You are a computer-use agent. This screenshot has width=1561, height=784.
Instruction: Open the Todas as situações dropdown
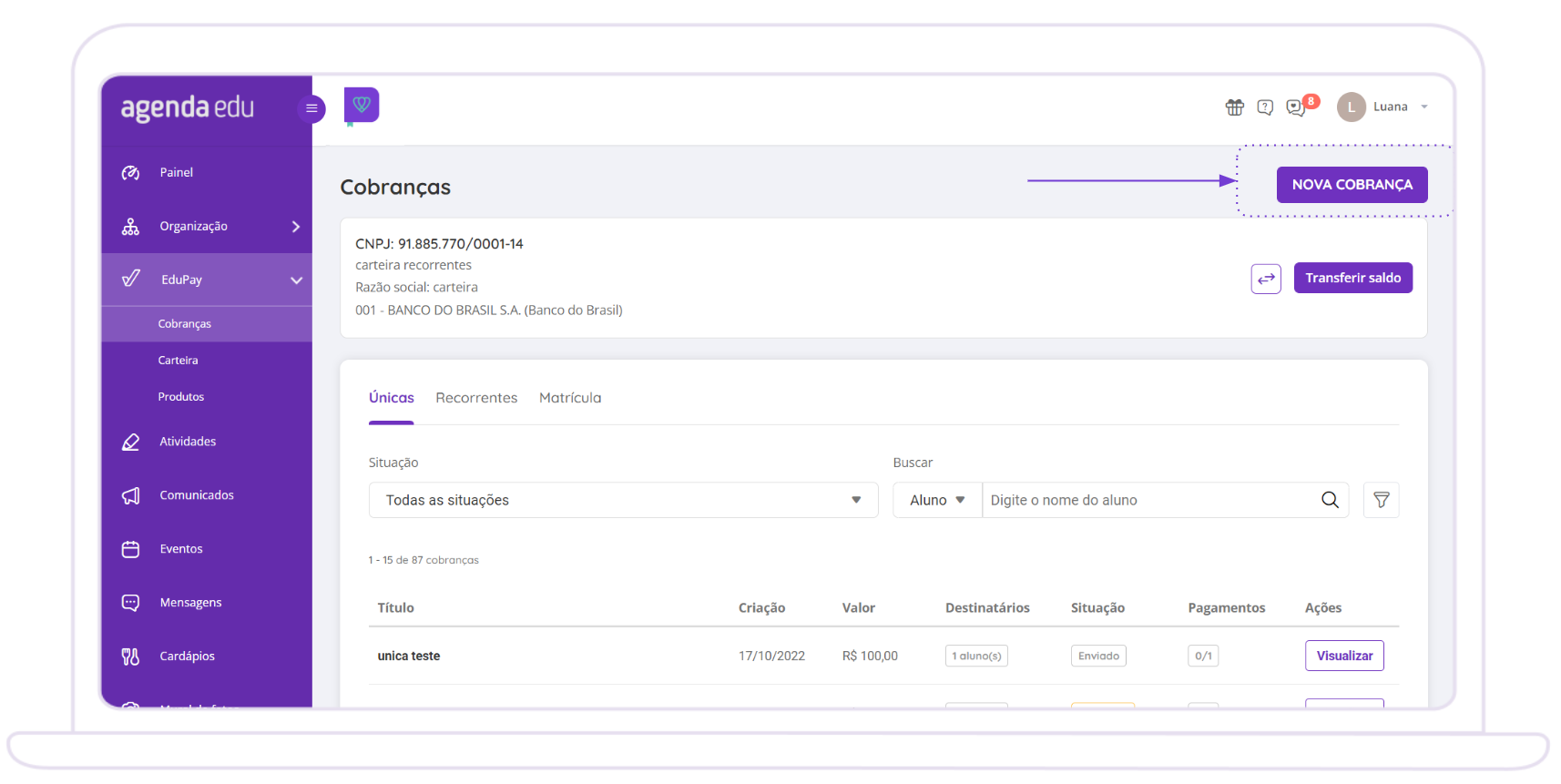coord(624,500)
